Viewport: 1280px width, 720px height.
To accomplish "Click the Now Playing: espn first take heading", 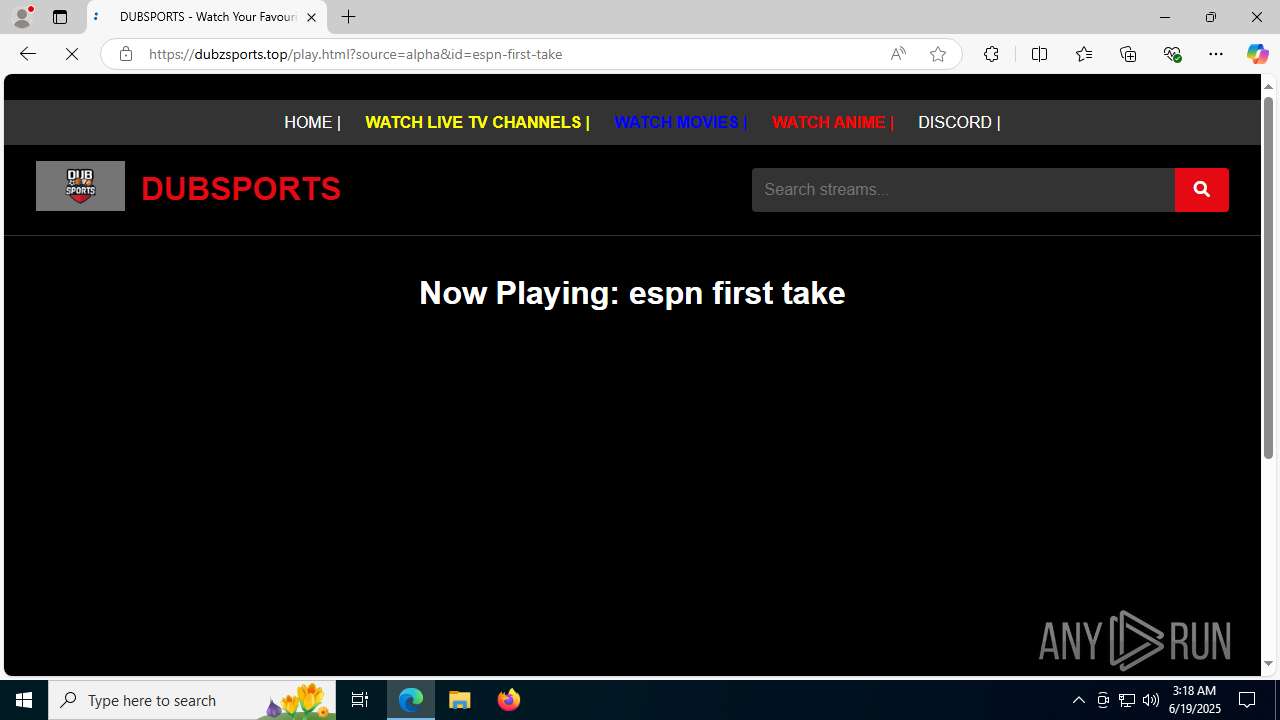I will coord(632,293).
